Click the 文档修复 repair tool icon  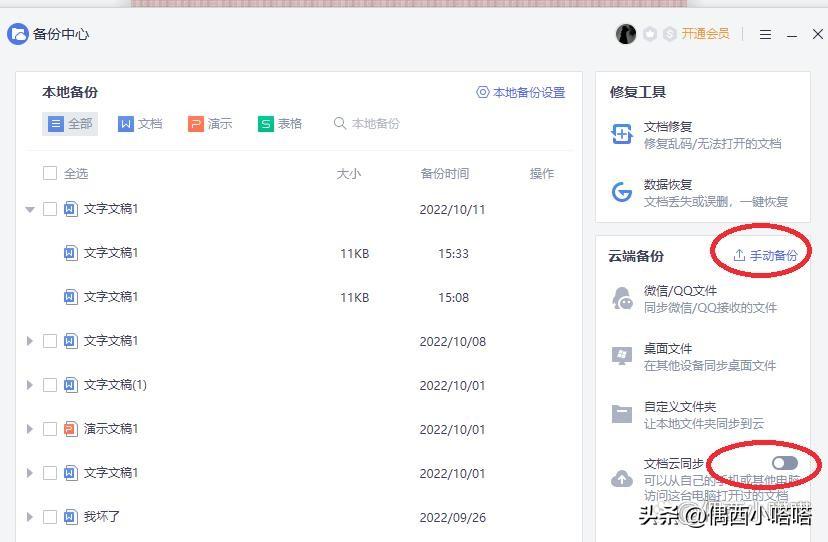point(622,135)
